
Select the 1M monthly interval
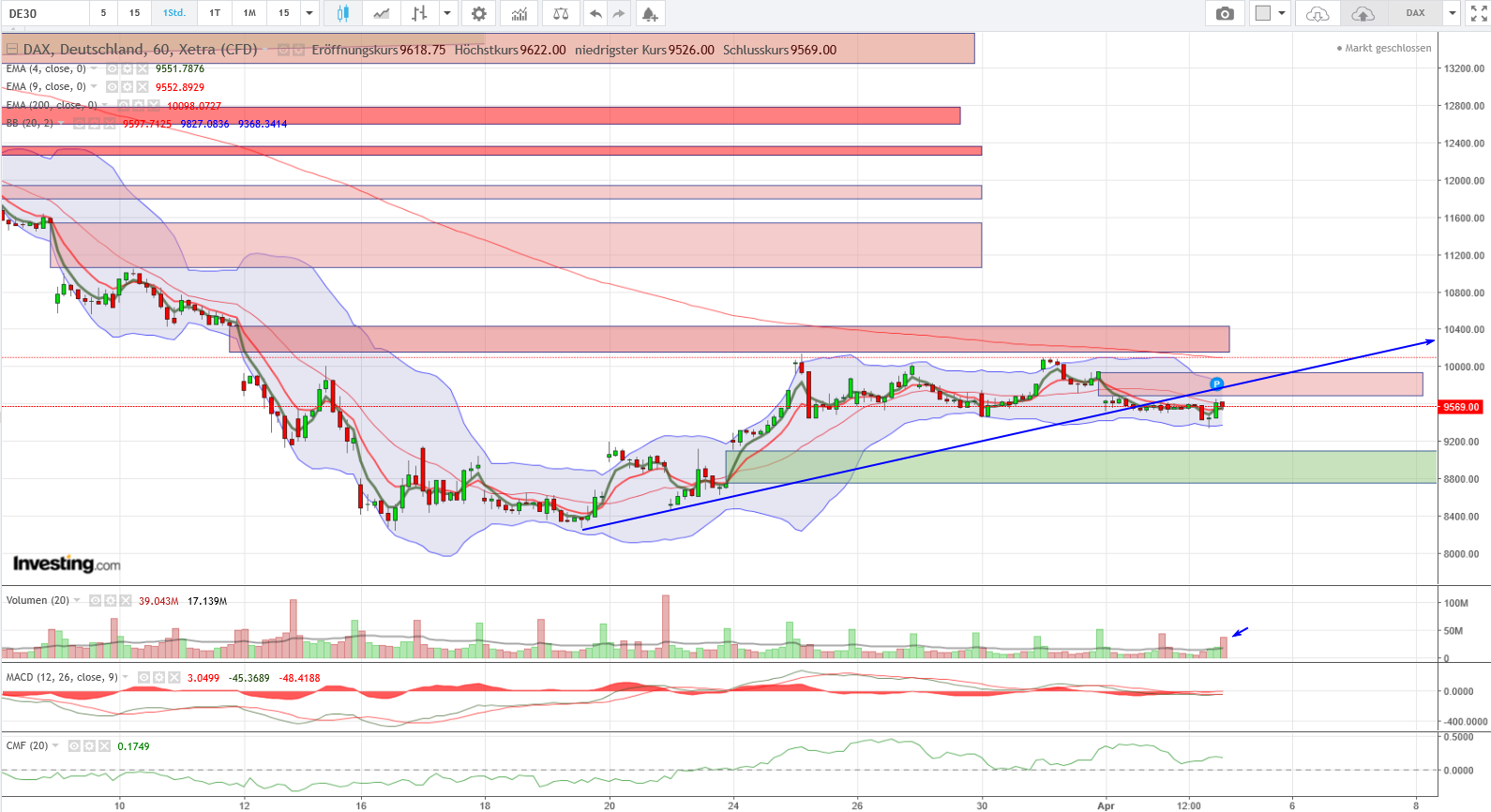coord(249,13)
